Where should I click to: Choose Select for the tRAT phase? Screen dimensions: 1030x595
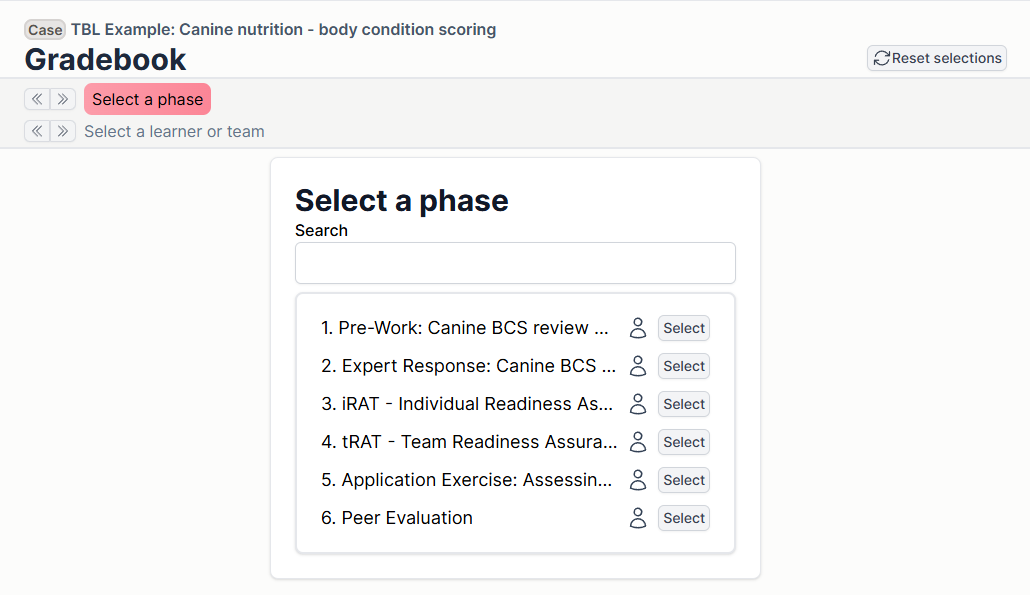click(684, 442)
